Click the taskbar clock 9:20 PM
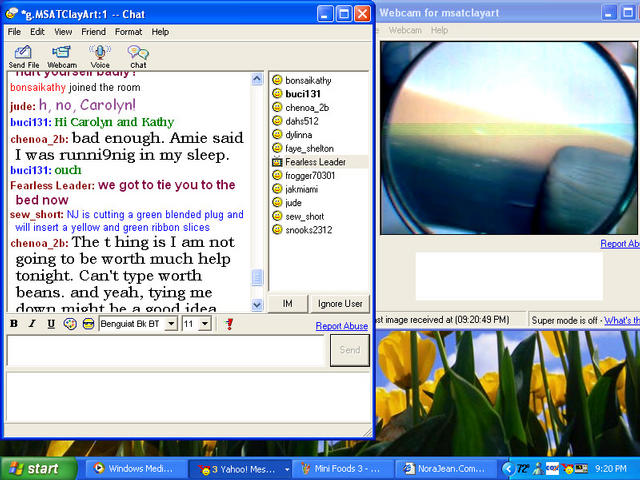The width and height of the screenshot is (640, 480). pyautogui.click(x=611, y=469)
